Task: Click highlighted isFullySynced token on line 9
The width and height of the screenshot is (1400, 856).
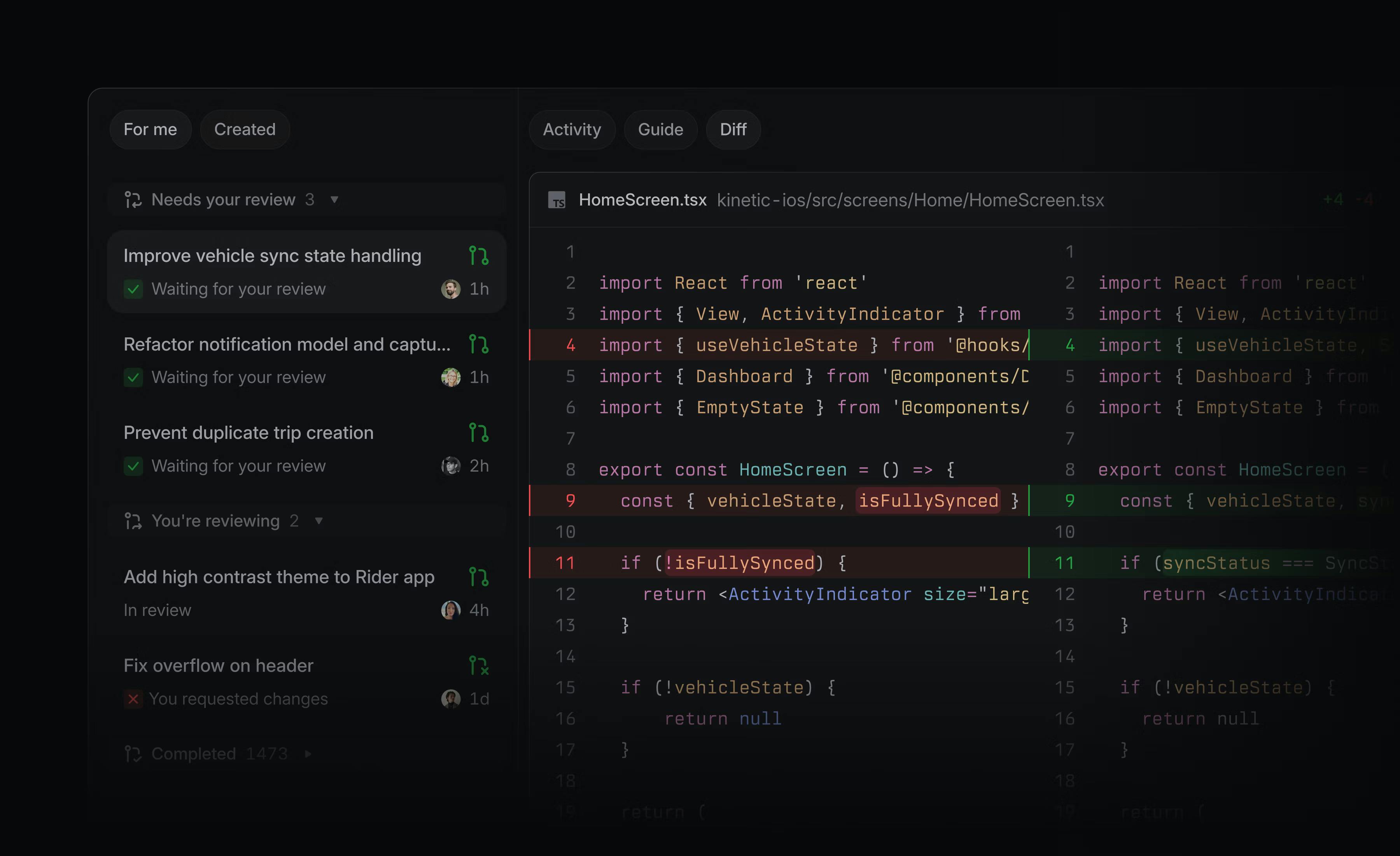Action: [x=928, y=501]
